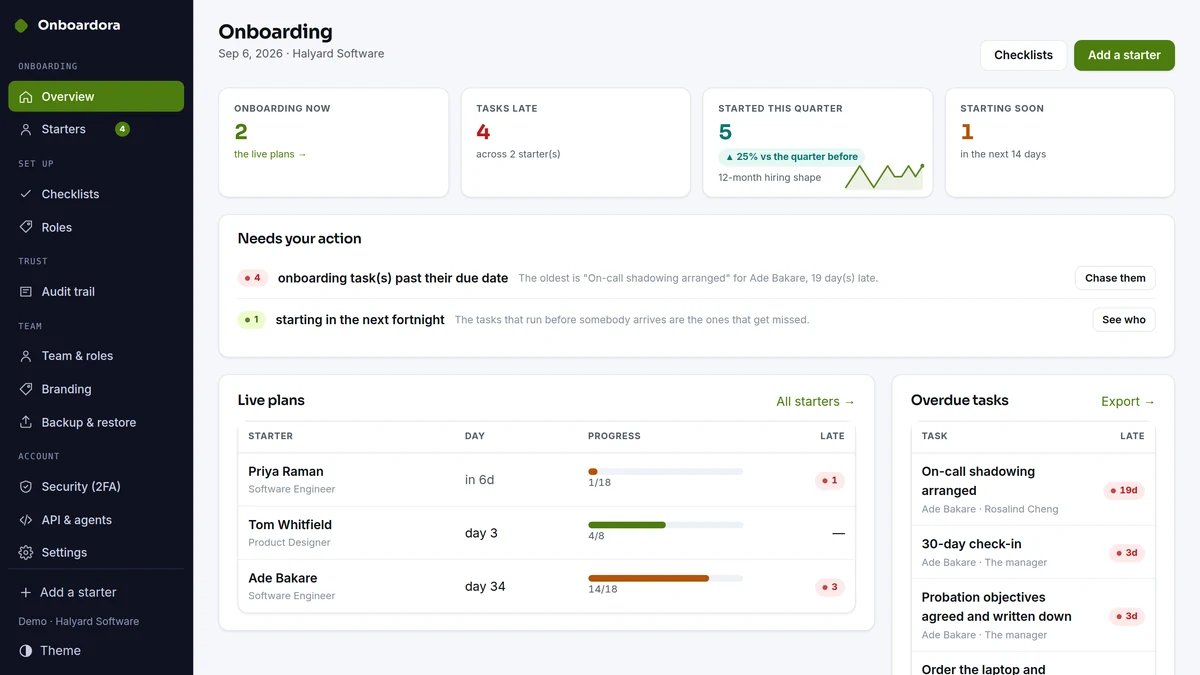Click the Tasks Late card value 4
1200x675 pixels.
click(483, 132)
